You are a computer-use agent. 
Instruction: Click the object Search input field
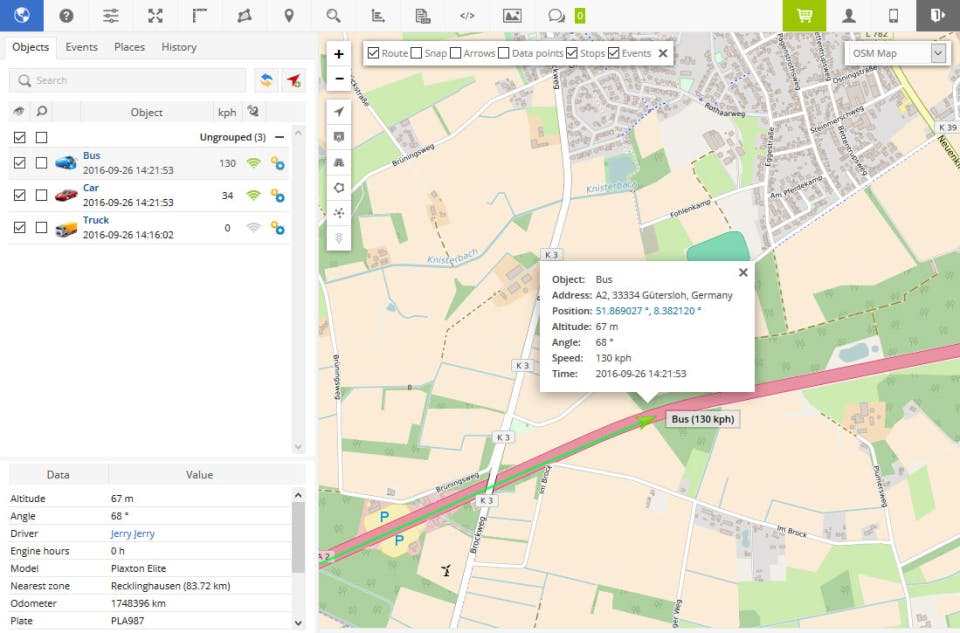(128, 80)
